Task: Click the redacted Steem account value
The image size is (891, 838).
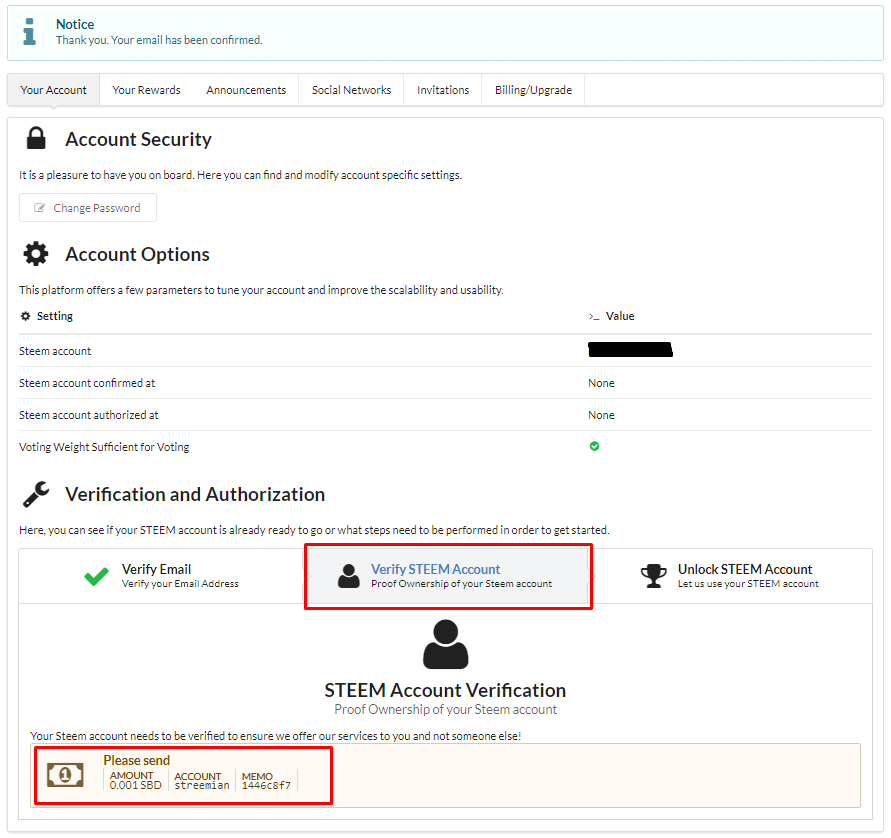Action: point(630,349)
